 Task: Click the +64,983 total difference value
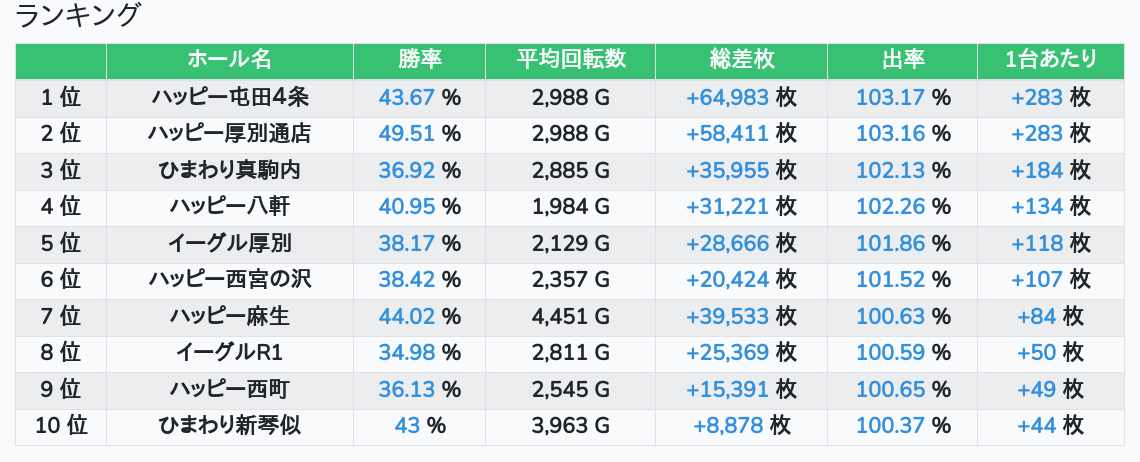click(727, 97)
